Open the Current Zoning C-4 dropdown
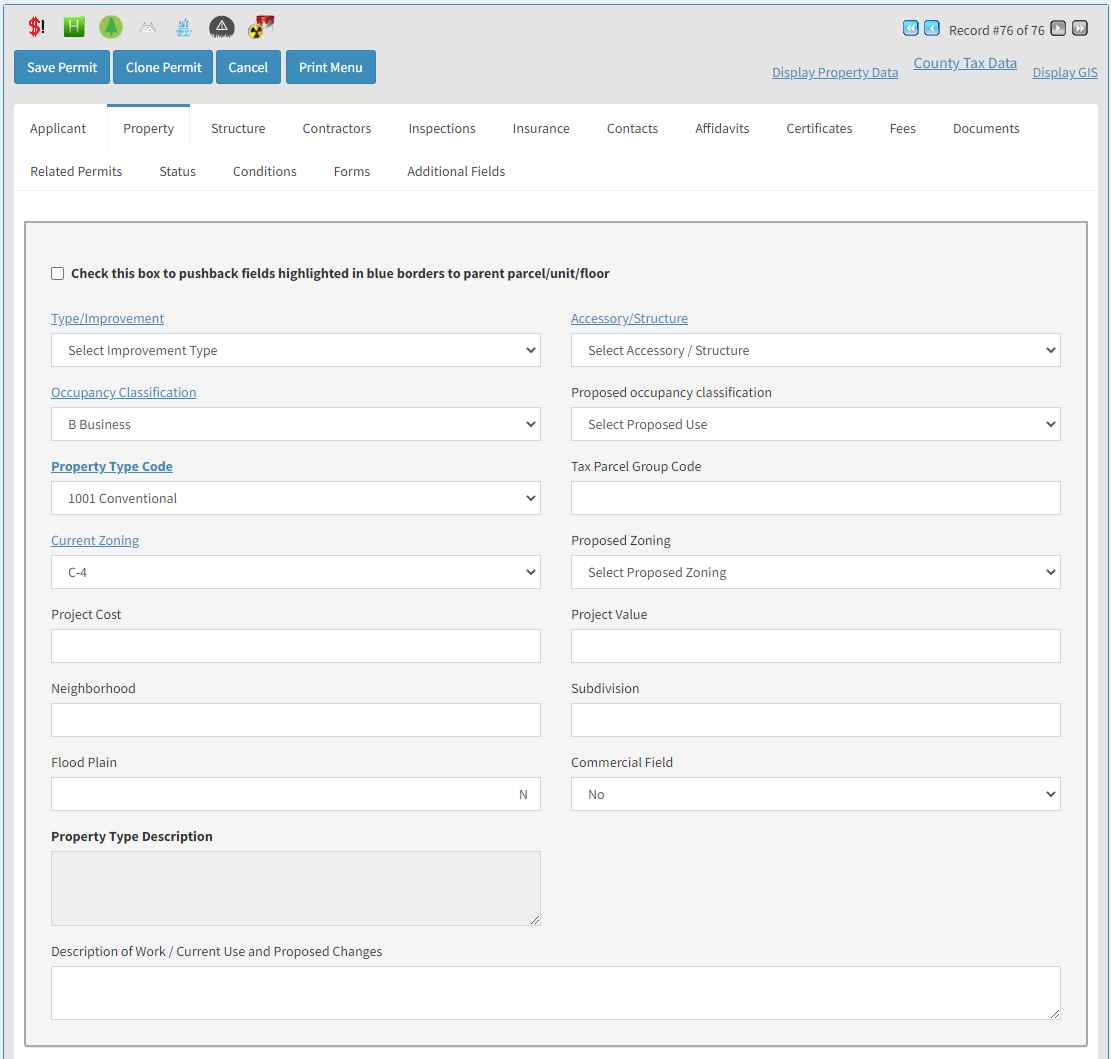Screen dimensions: 1111x1059 (x=295, y=572)
